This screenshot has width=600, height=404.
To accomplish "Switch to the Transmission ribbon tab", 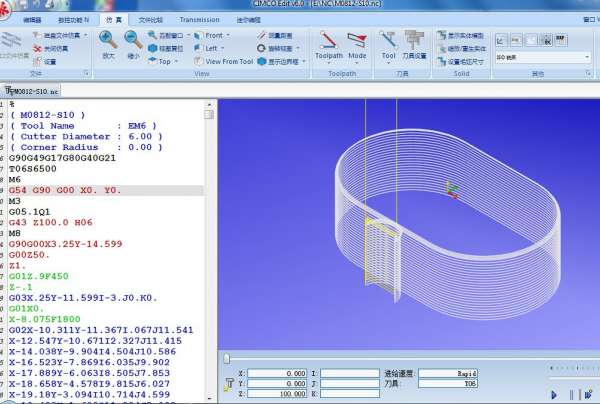I will tap(199, 19).
